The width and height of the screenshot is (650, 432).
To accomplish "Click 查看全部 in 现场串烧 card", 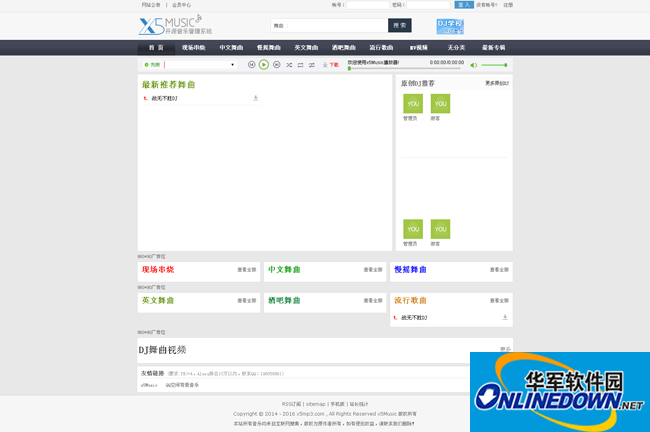I will point(247,270).
